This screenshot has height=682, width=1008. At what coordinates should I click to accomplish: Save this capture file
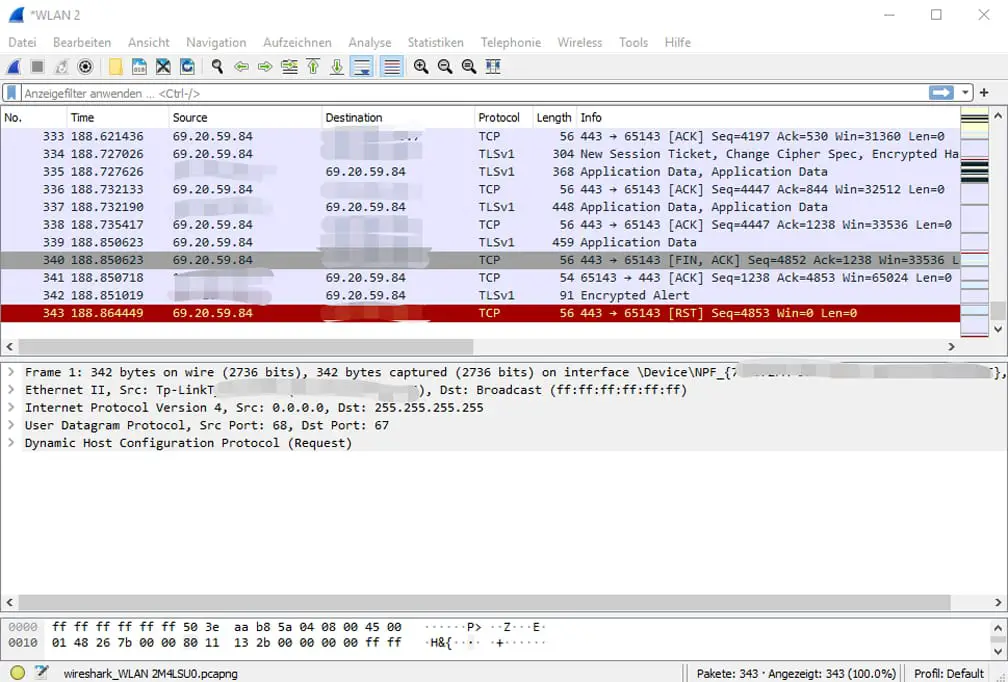[139, 66]
